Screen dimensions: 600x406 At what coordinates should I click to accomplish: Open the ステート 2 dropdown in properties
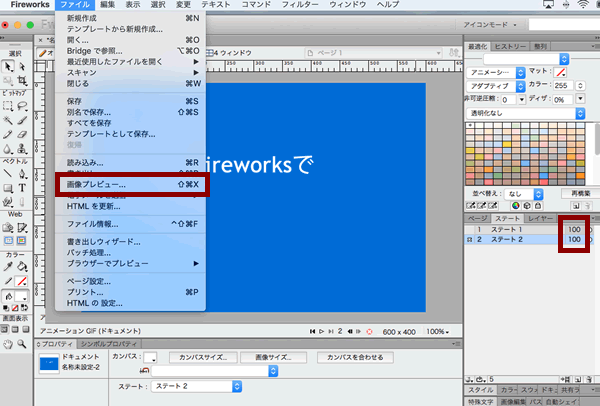pos(197,386)
